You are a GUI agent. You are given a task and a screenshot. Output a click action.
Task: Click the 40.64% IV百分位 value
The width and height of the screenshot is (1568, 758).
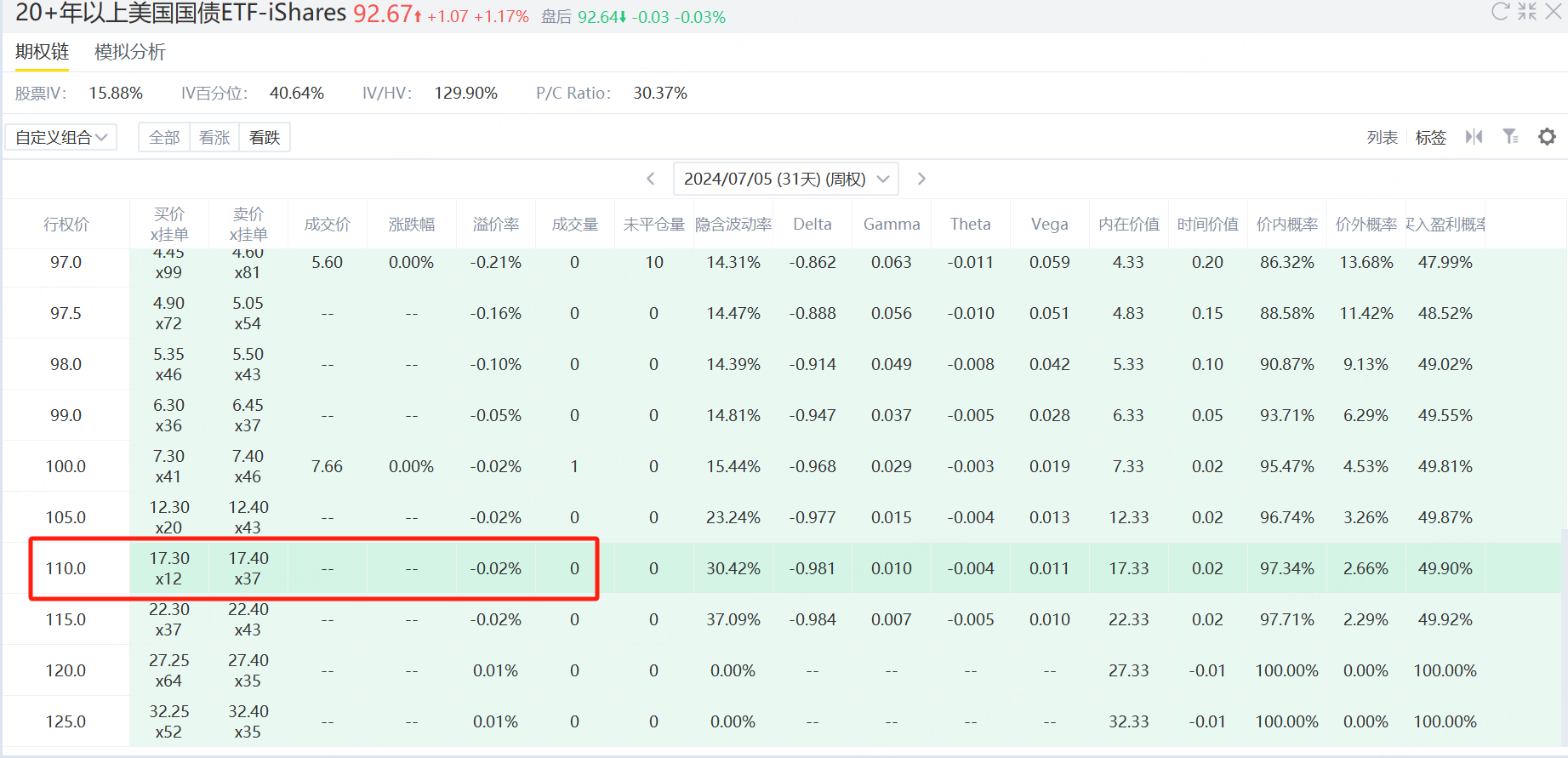(297, 94)
